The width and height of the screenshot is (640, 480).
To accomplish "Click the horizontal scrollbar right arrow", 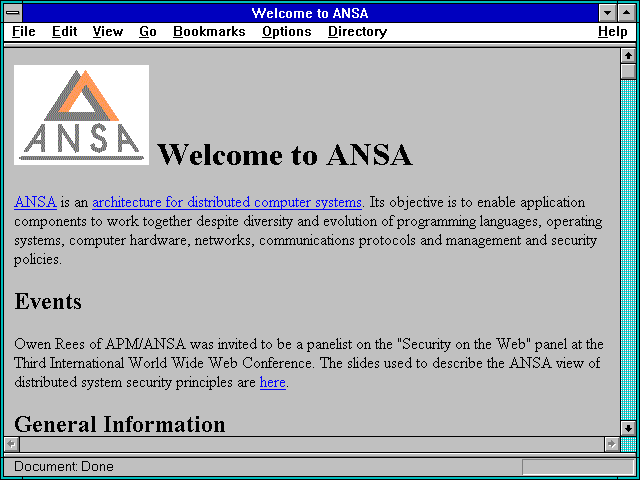I will coord(612,444).
